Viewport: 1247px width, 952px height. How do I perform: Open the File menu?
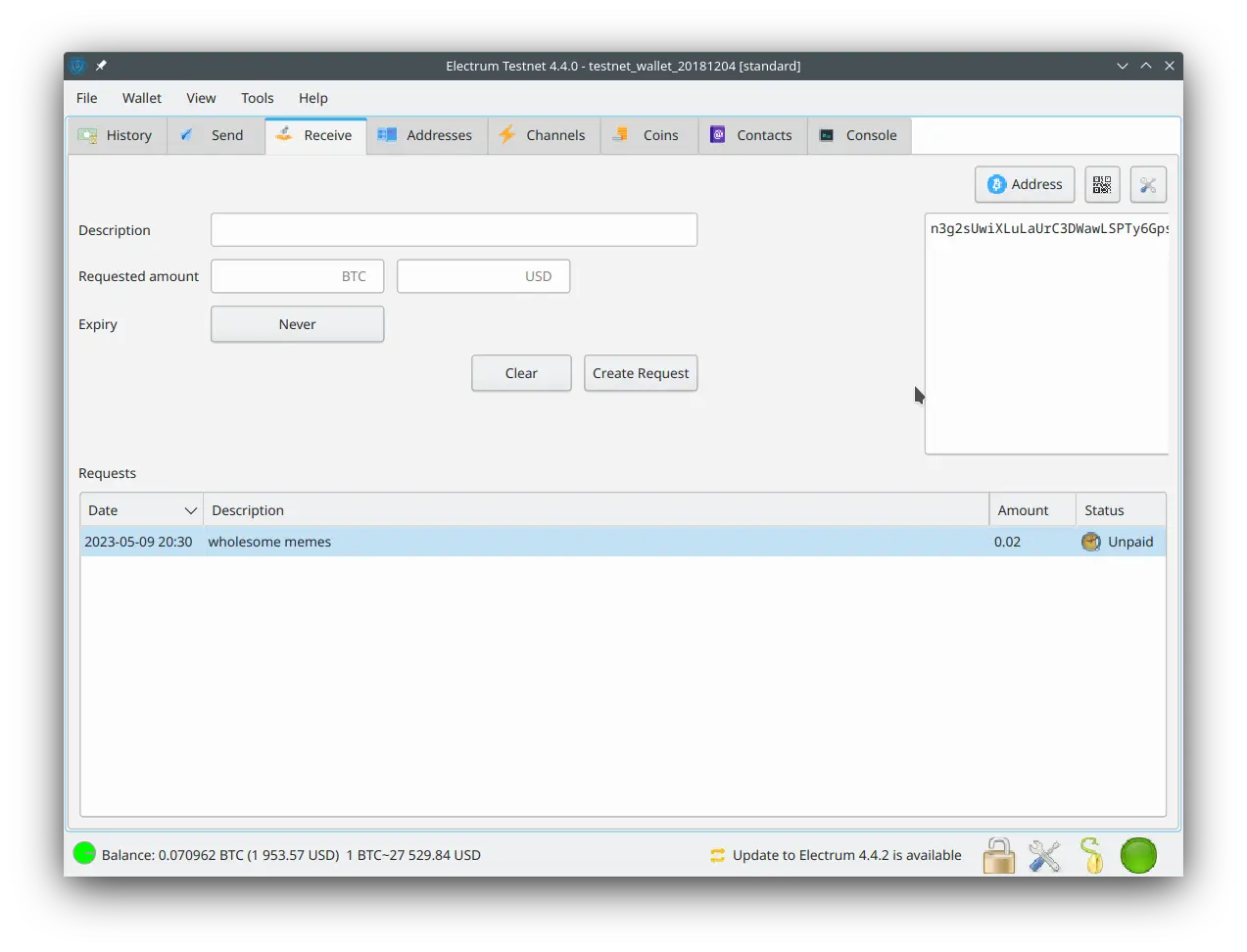pyautogui.click(x=86, y=98)
